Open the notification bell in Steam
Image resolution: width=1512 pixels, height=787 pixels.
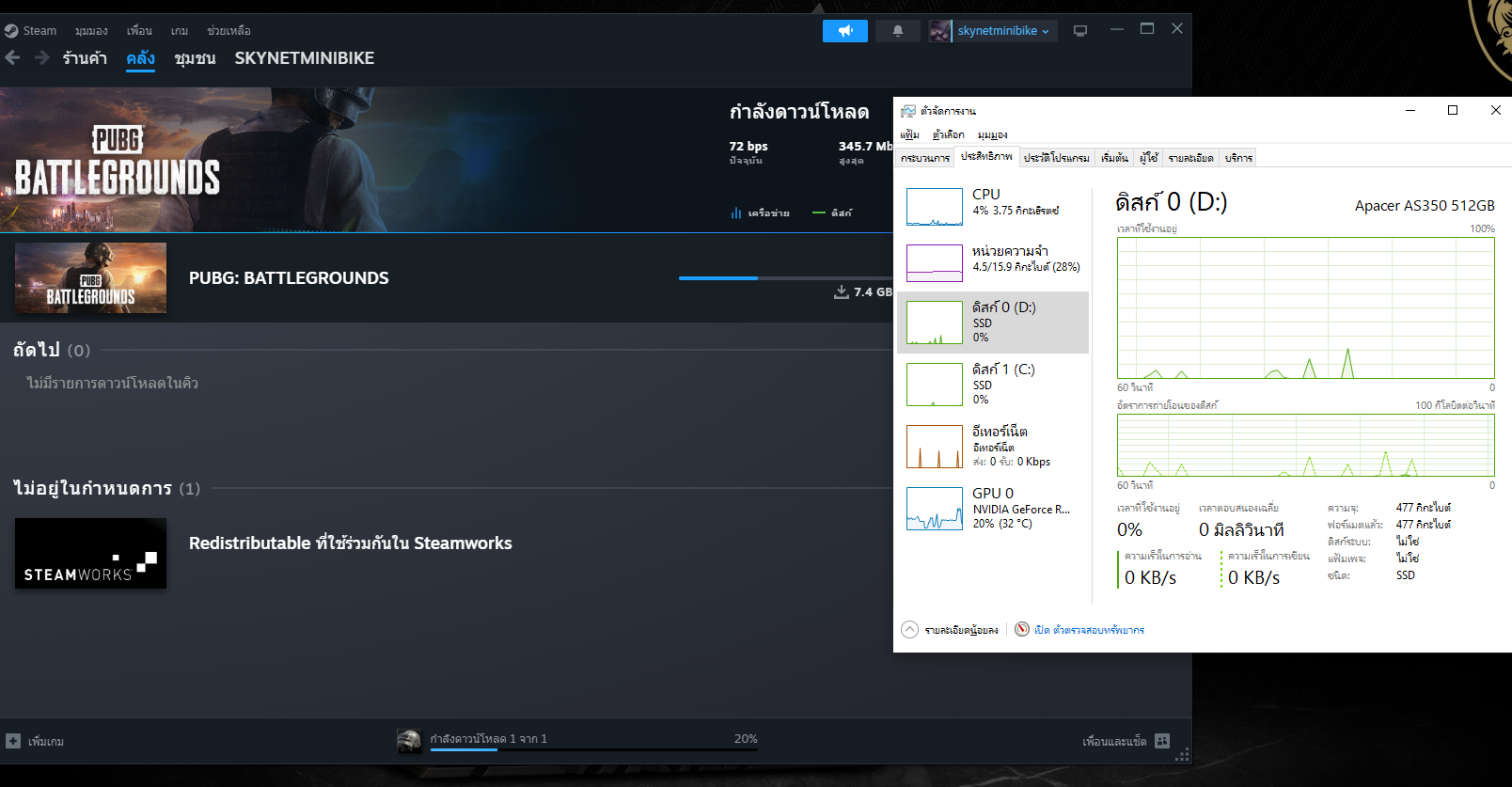(898, 31)
